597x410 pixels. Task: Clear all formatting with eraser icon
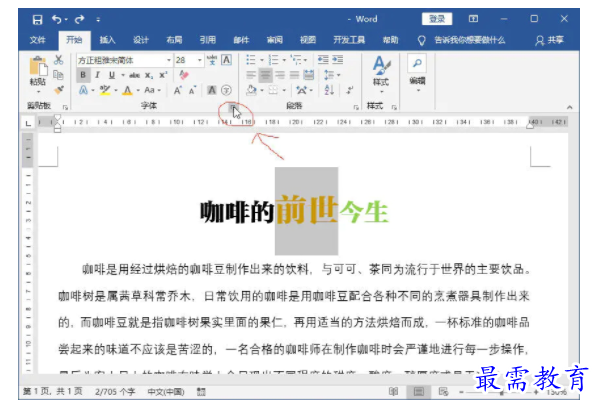184,75
